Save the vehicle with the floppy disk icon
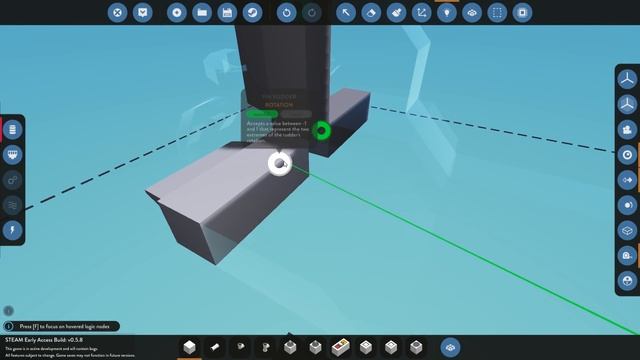 227,13
